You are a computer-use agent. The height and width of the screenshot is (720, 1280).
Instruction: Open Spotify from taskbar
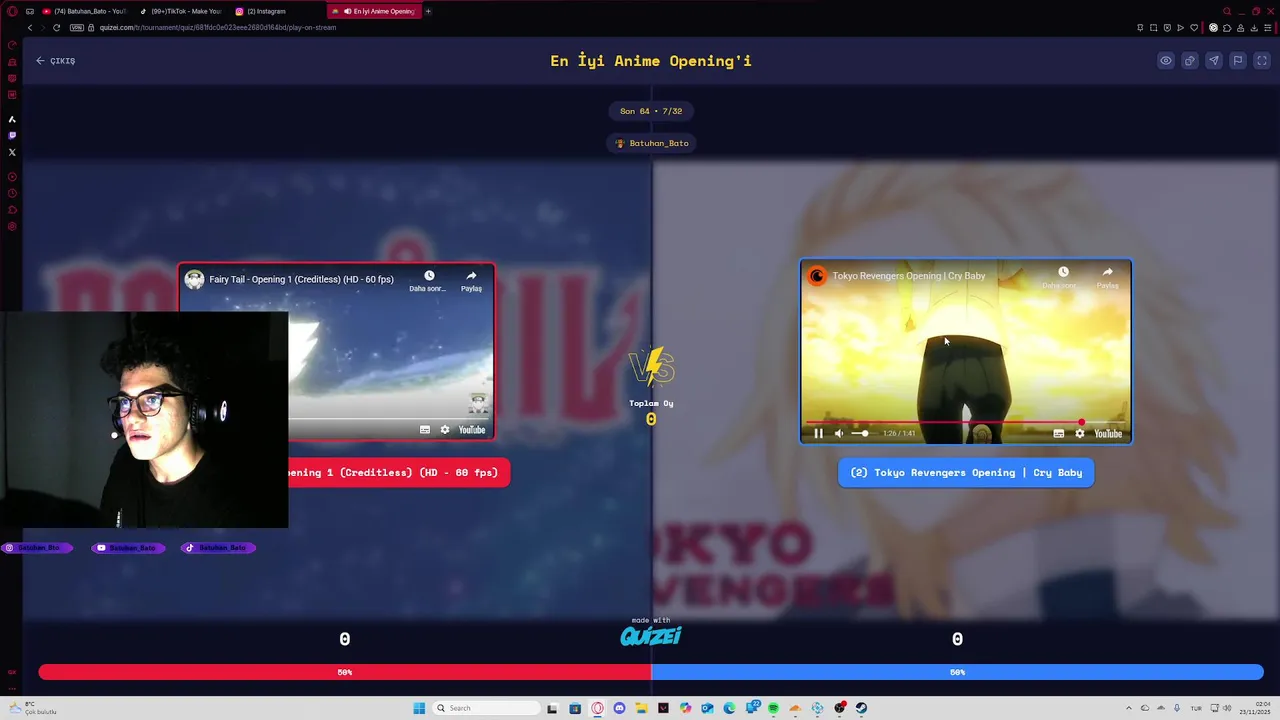coord(773,708)
